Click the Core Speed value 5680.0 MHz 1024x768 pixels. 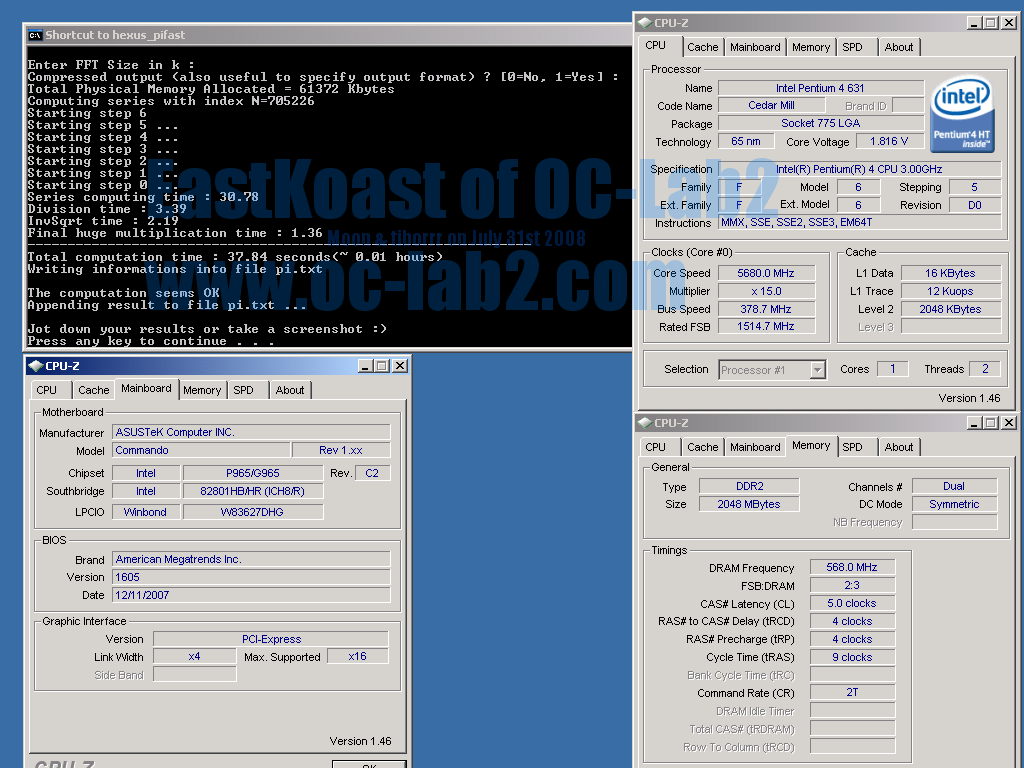(x=766, y=273)
